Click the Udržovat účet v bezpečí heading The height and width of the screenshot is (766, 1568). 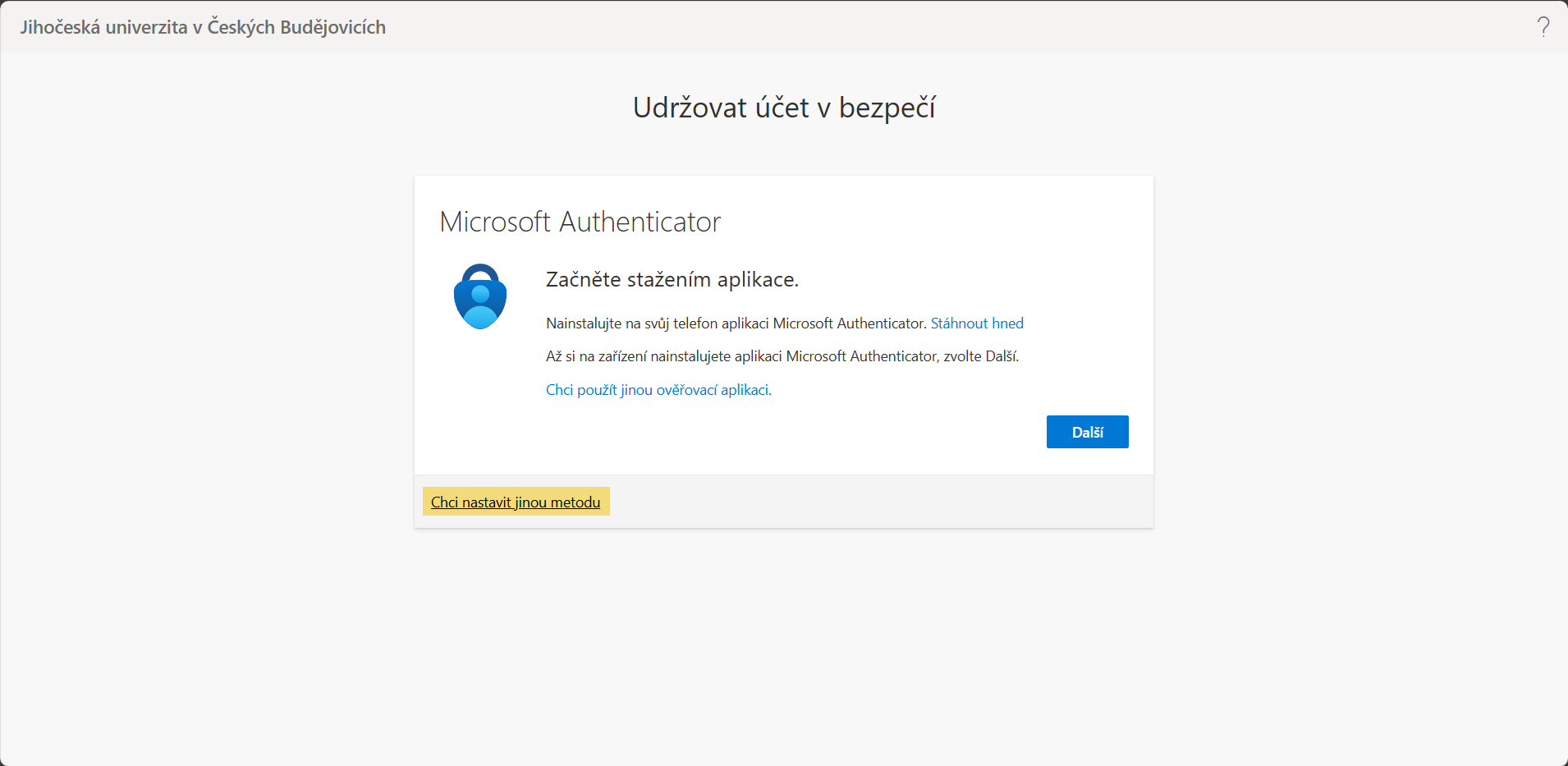784,108
